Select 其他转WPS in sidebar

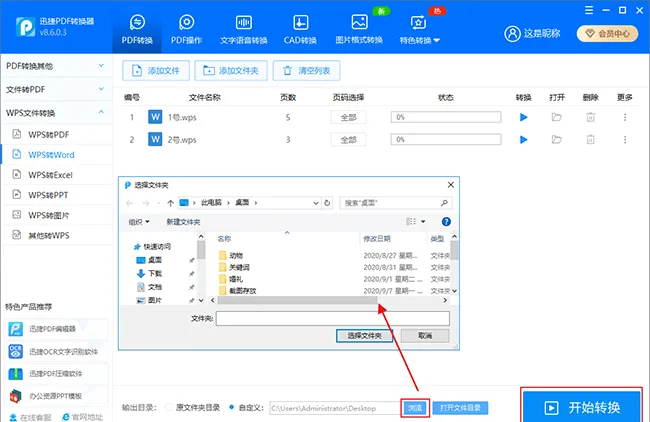[56, 235]
